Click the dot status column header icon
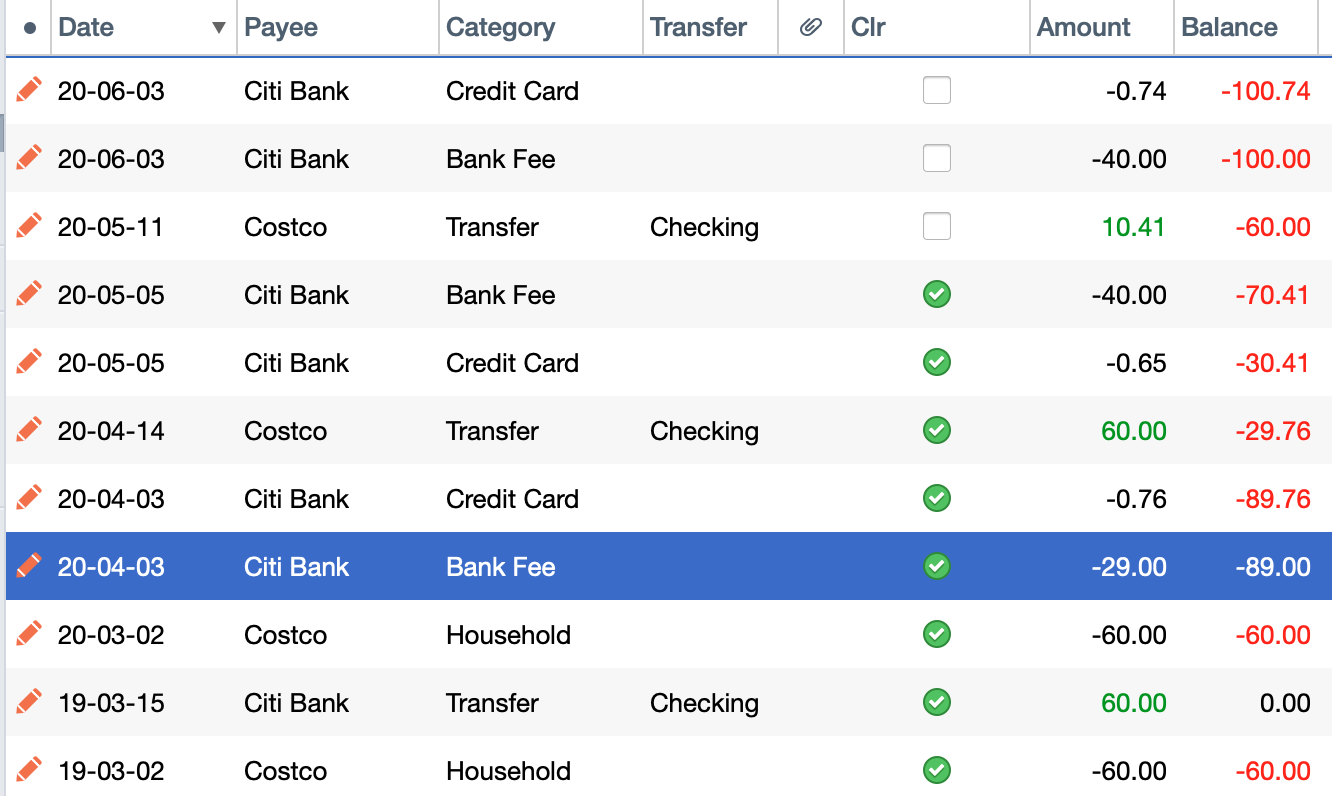This screenshot has width=1332, height=796. (x=29, y=28)
